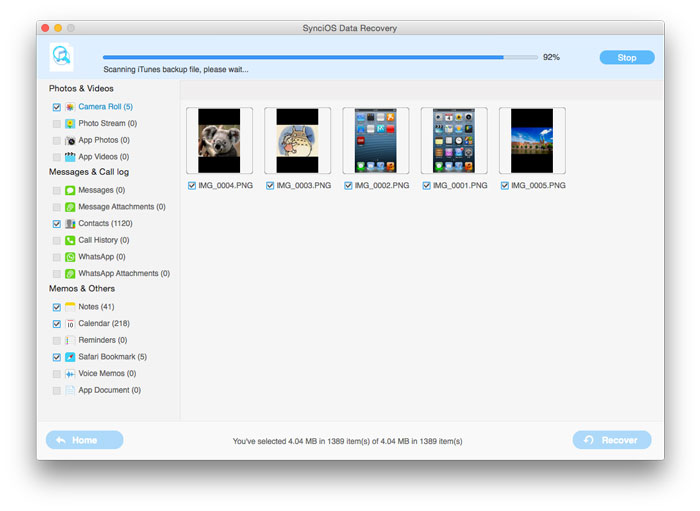Click the Call History phone icon

point(70,241)
